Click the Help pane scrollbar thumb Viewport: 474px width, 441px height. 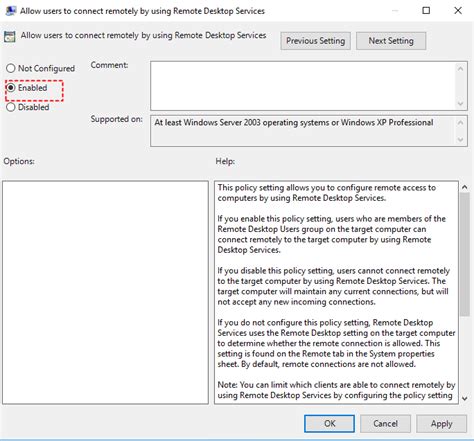pos(465,254)
